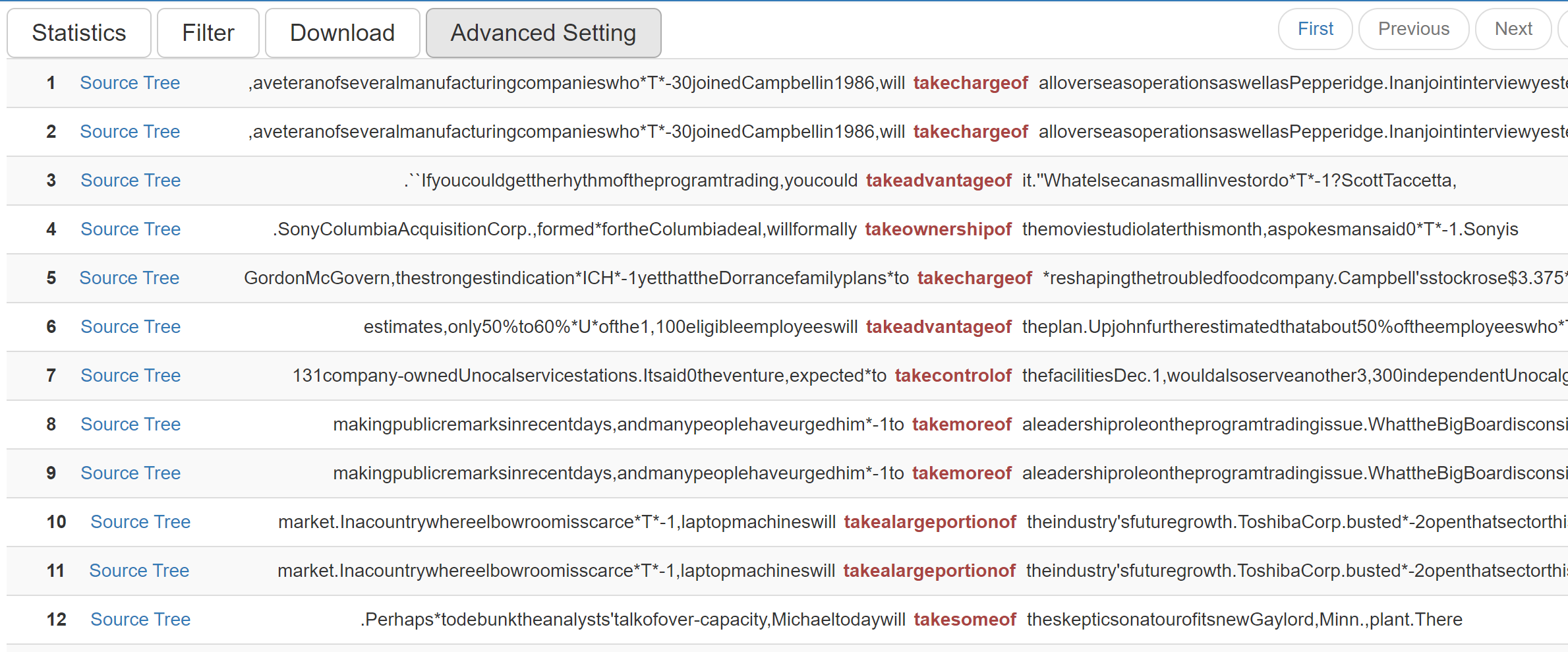Open the Statistics panel
This screenshot has height=652, width=1568.
pyautogui.click(x=78, y=33)
